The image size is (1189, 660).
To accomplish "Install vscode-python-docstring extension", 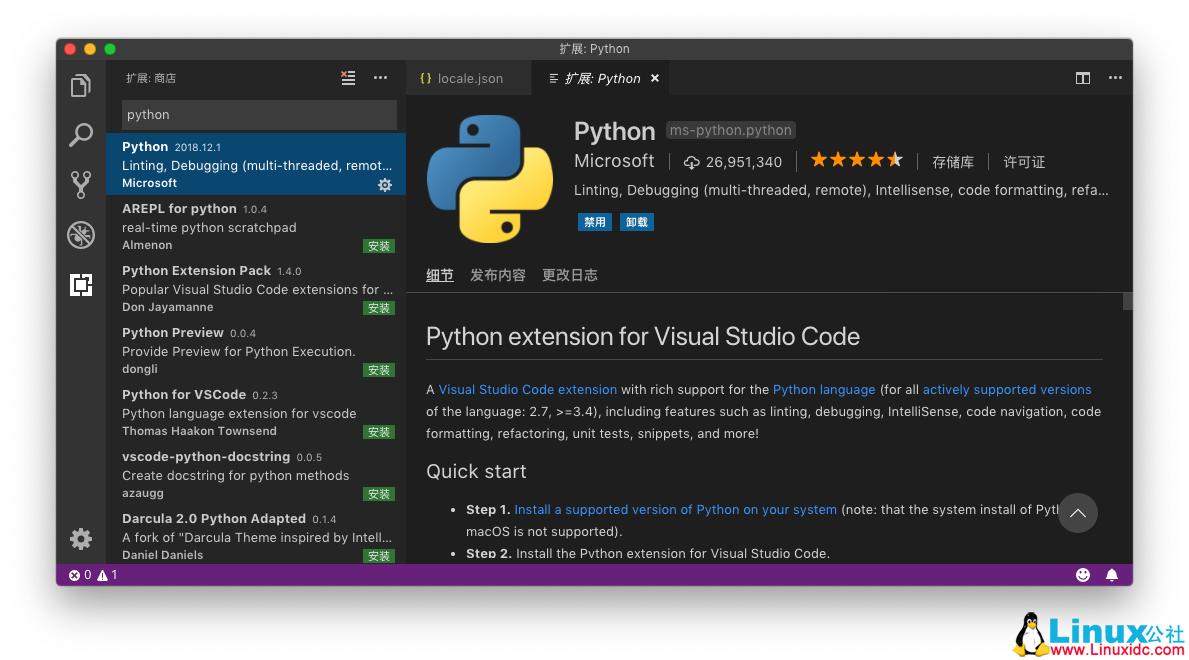I will pos(378,495).
